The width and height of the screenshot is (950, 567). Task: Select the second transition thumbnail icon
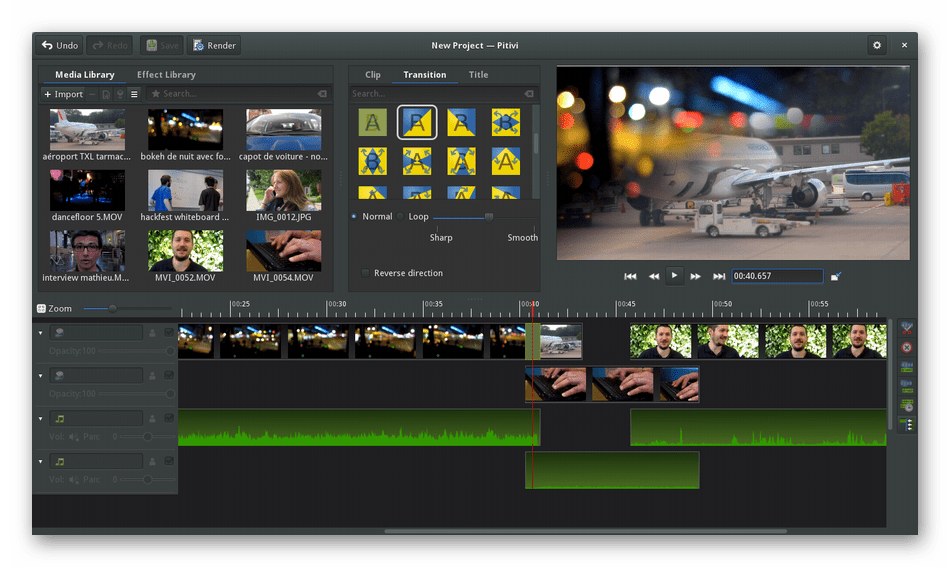[x=417, y=122]
